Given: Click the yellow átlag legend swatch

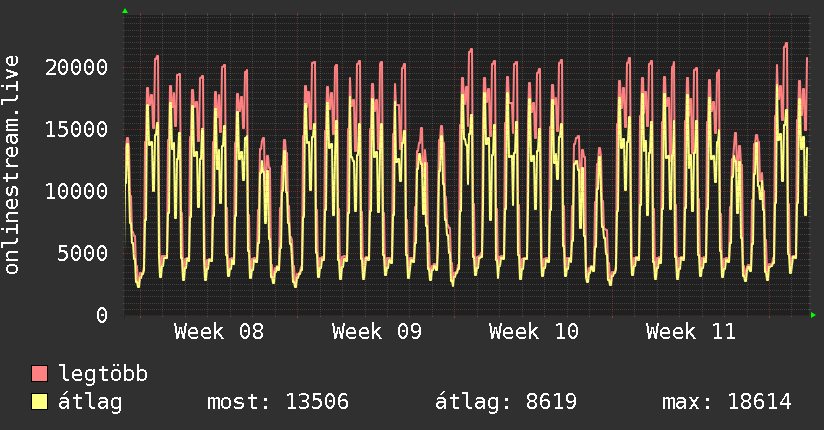Looking at the screenshot, I should tap(40, 403).
